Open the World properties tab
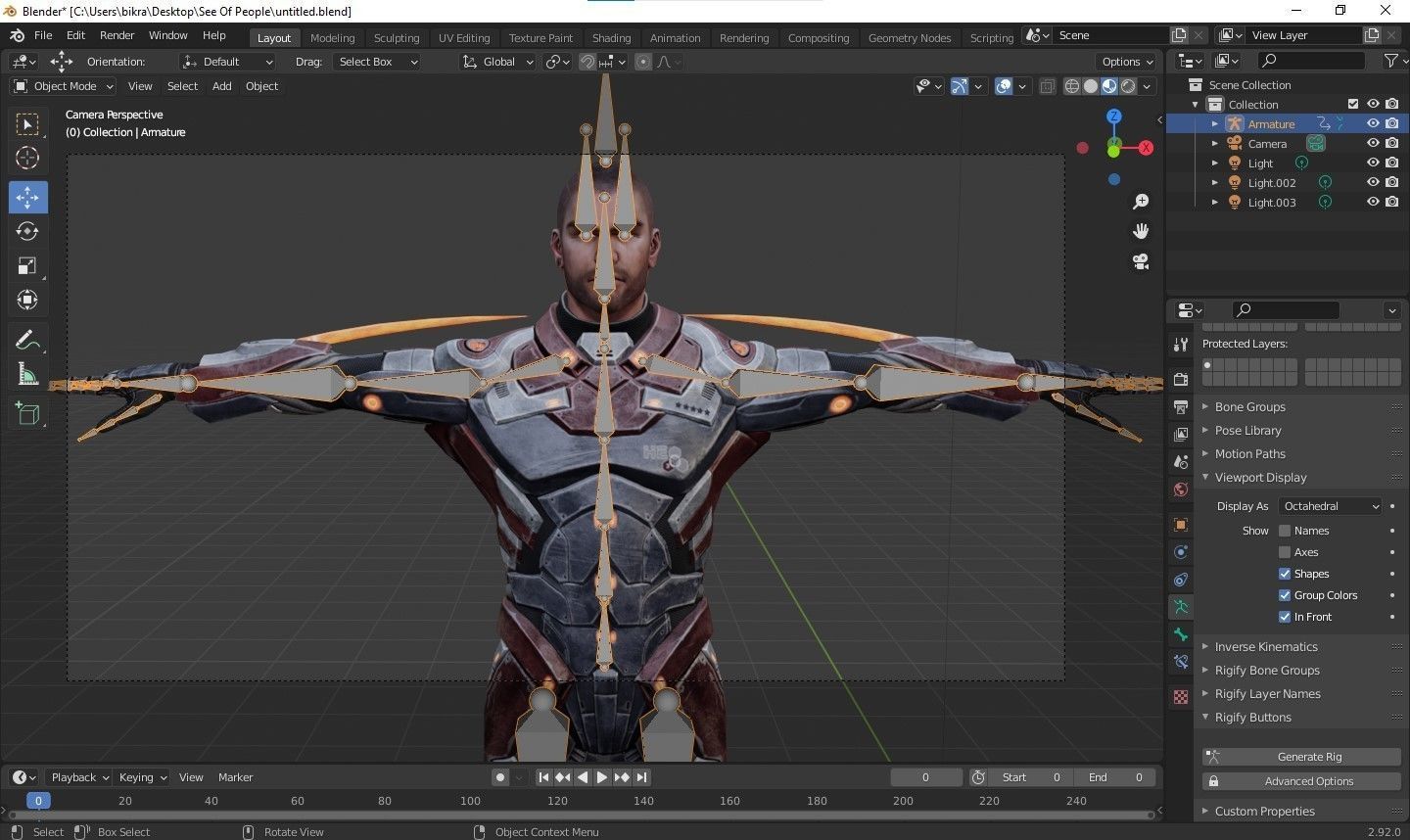This screenshot has width=1410, height=840. point(1181,489)
